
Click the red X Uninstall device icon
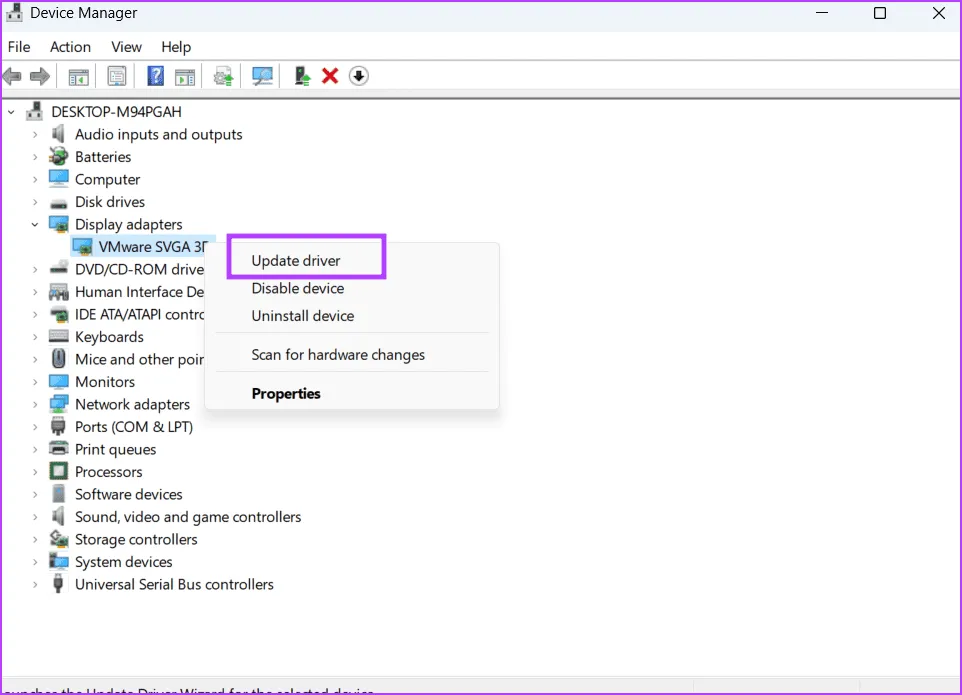pos(330,76)
